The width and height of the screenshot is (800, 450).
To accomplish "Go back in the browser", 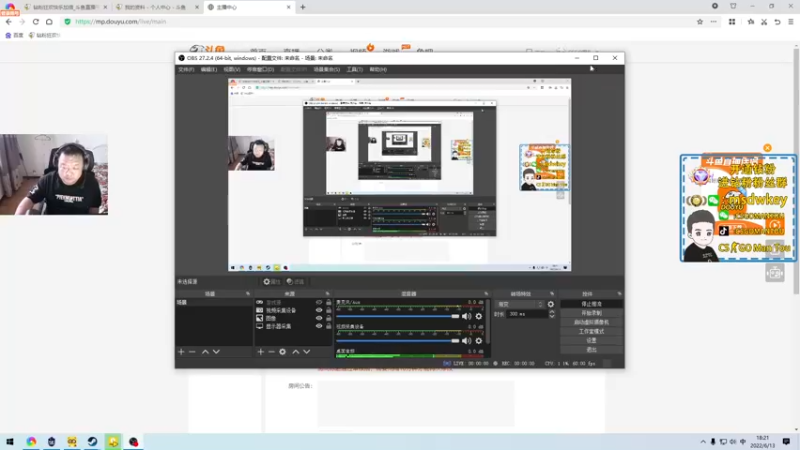I will coord(9,21).
